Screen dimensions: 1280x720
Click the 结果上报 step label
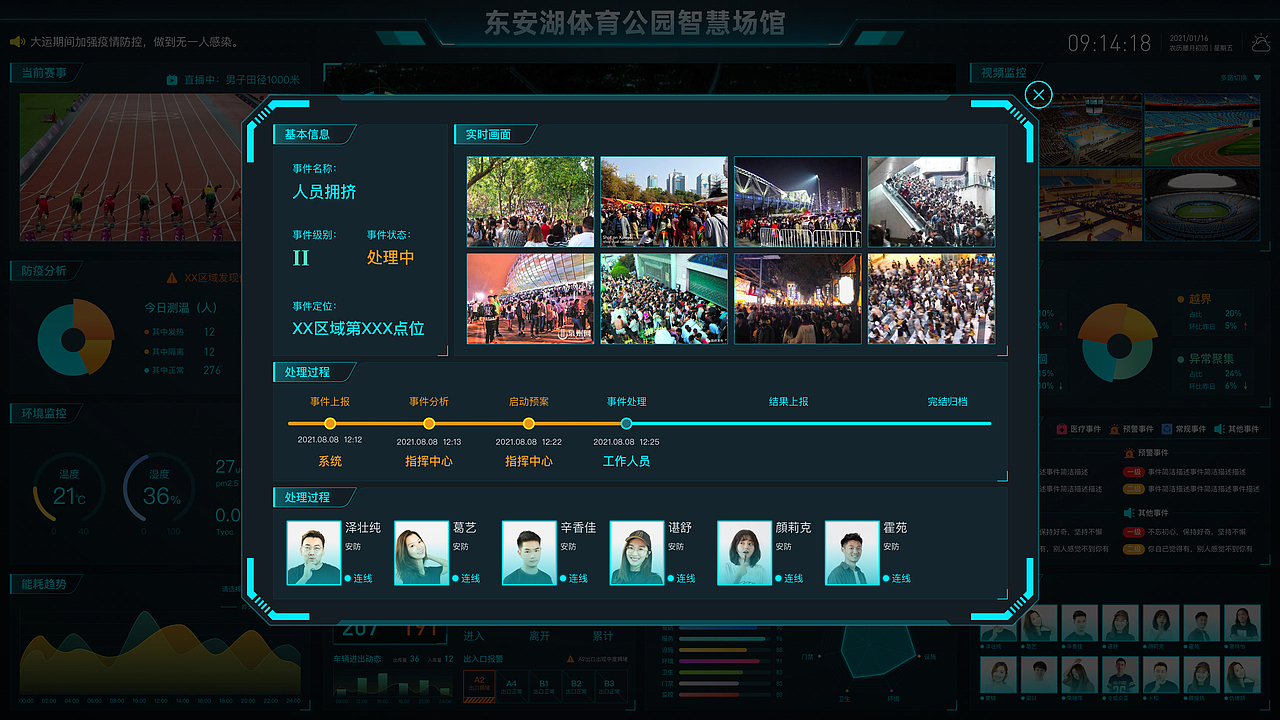[789, 402]
